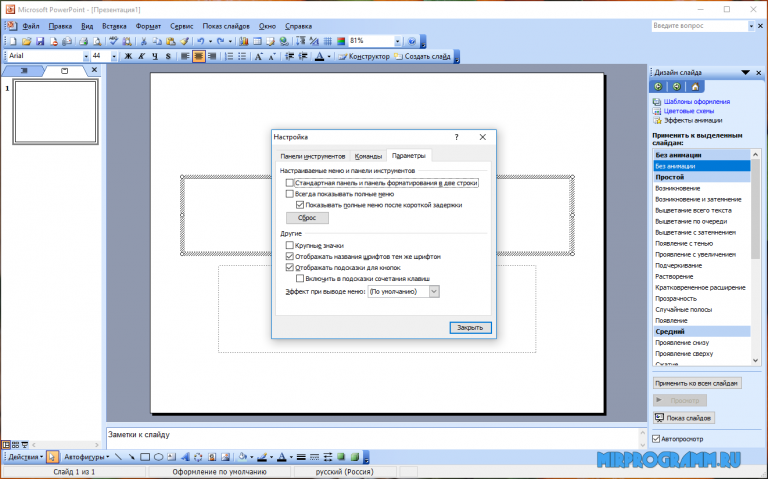Align text left

[x=185, y=56]
